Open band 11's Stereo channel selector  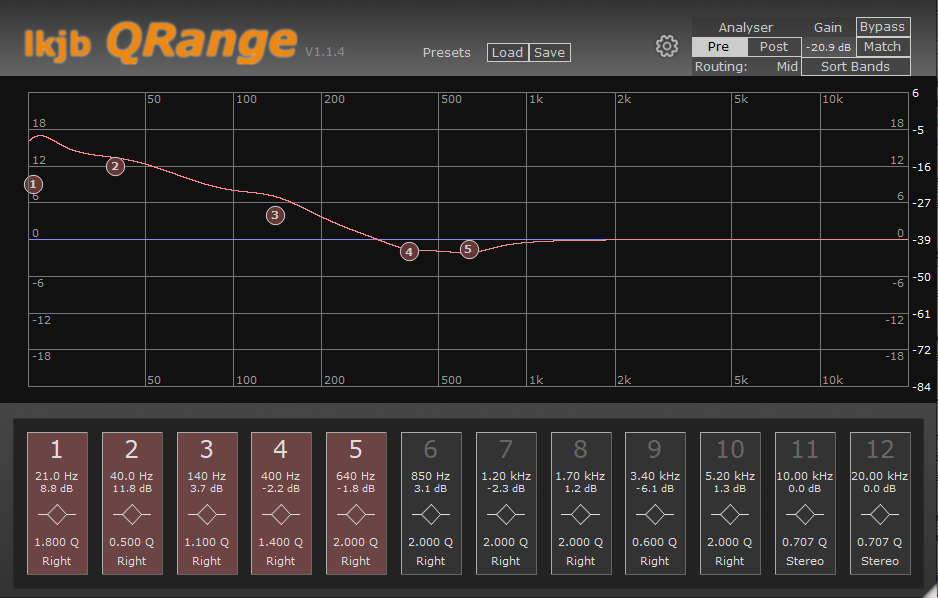pyautogui.click(x=805, y=561)
